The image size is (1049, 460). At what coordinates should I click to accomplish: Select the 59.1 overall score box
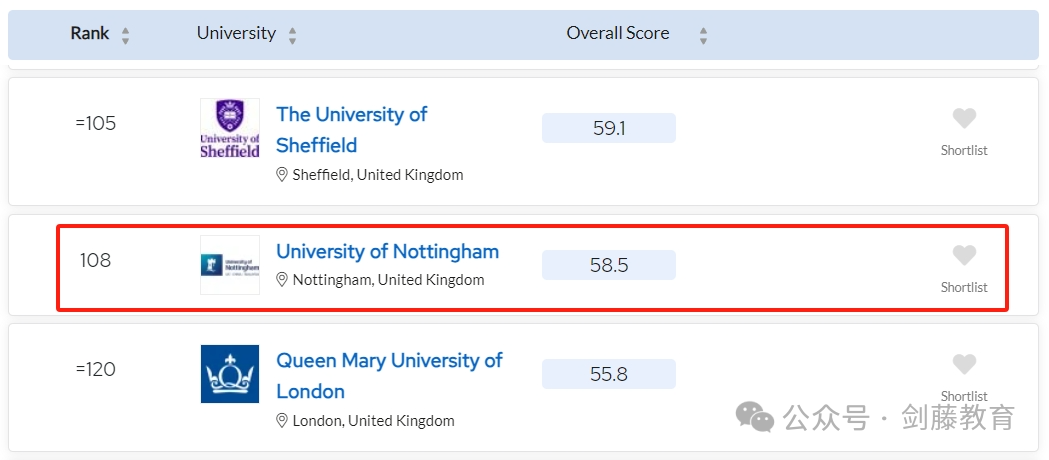click(x=609, y=128)
